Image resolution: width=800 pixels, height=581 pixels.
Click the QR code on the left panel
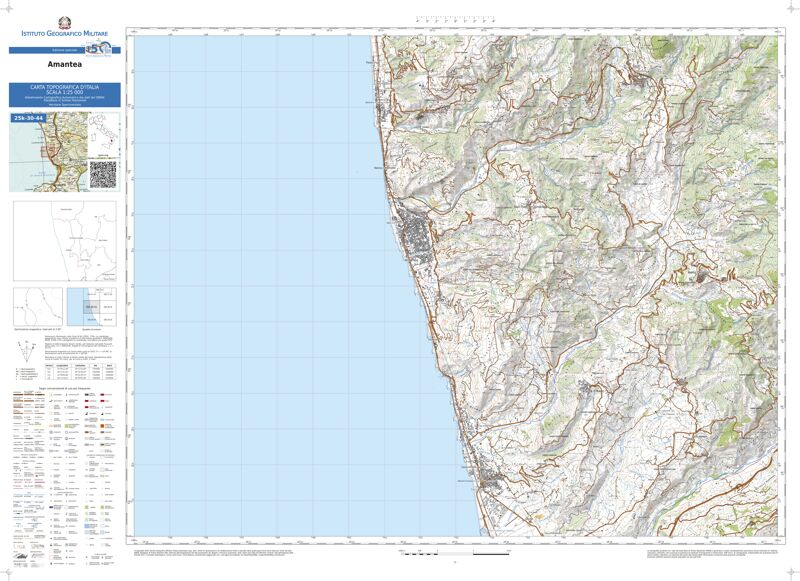(x=103, y=173)
